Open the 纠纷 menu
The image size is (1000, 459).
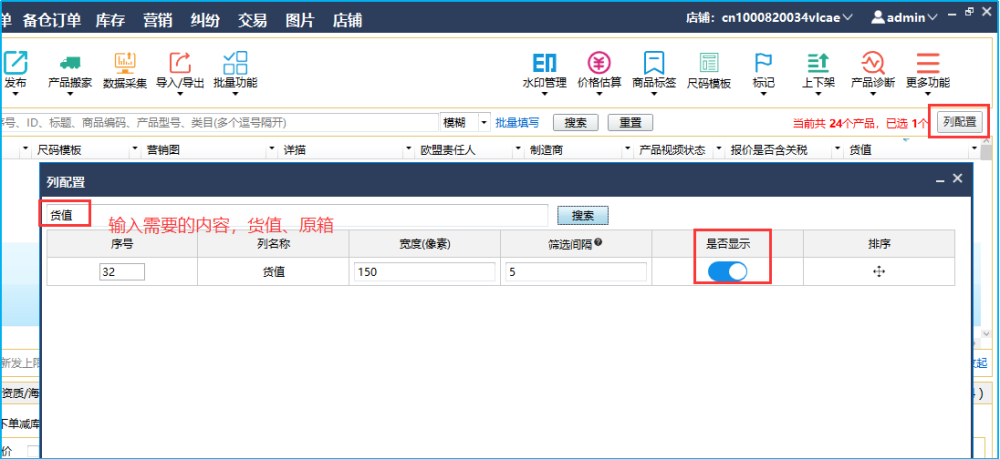pyautogui.click(x=205, y=20)
